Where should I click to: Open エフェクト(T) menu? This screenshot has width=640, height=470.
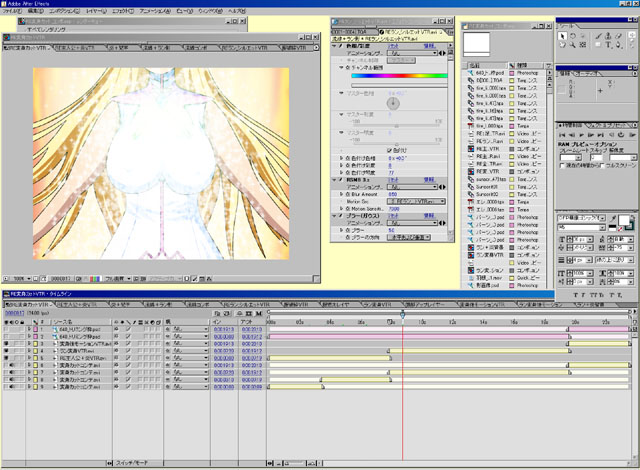123,11
